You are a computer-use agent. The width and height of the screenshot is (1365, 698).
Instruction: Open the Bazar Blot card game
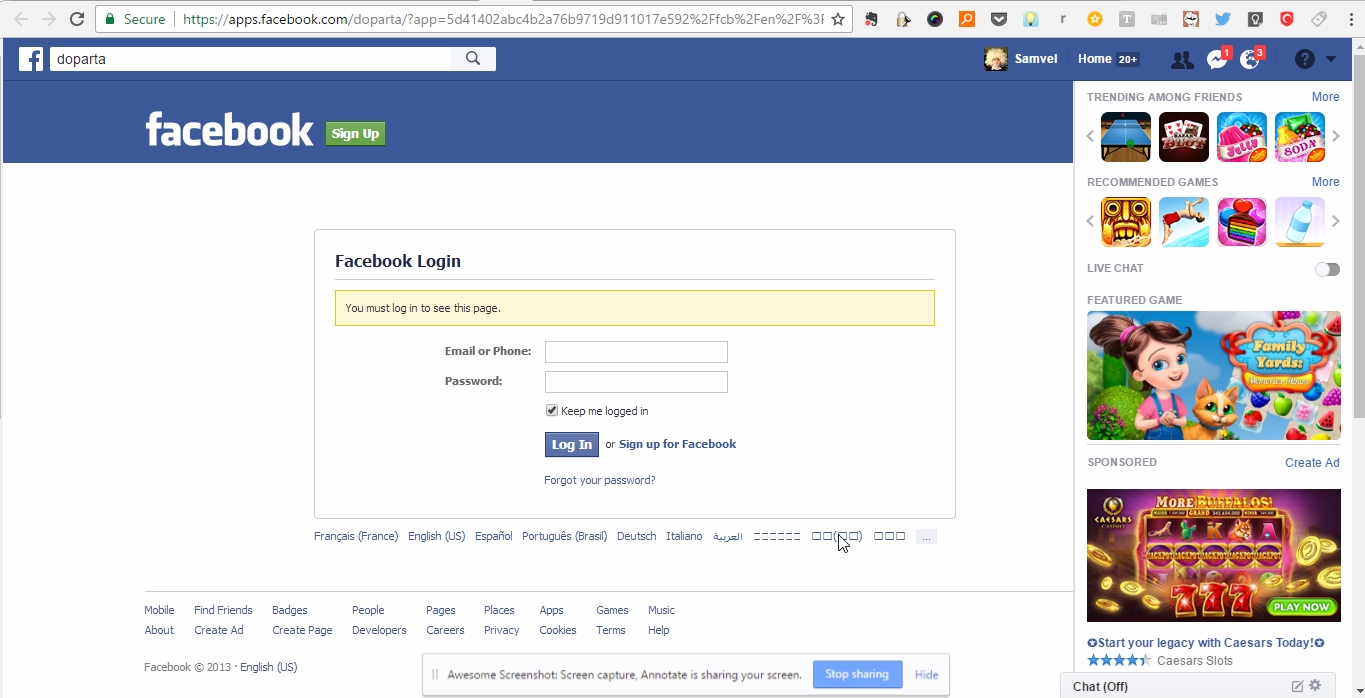point(1184,137)
